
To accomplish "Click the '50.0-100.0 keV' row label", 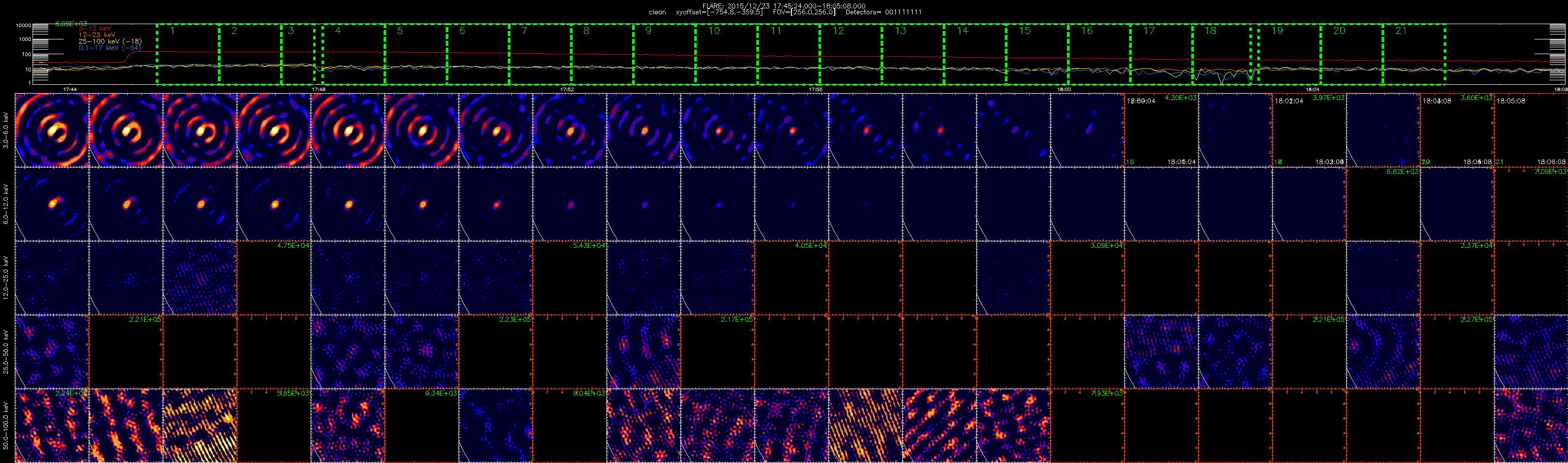I will [6, 425].
